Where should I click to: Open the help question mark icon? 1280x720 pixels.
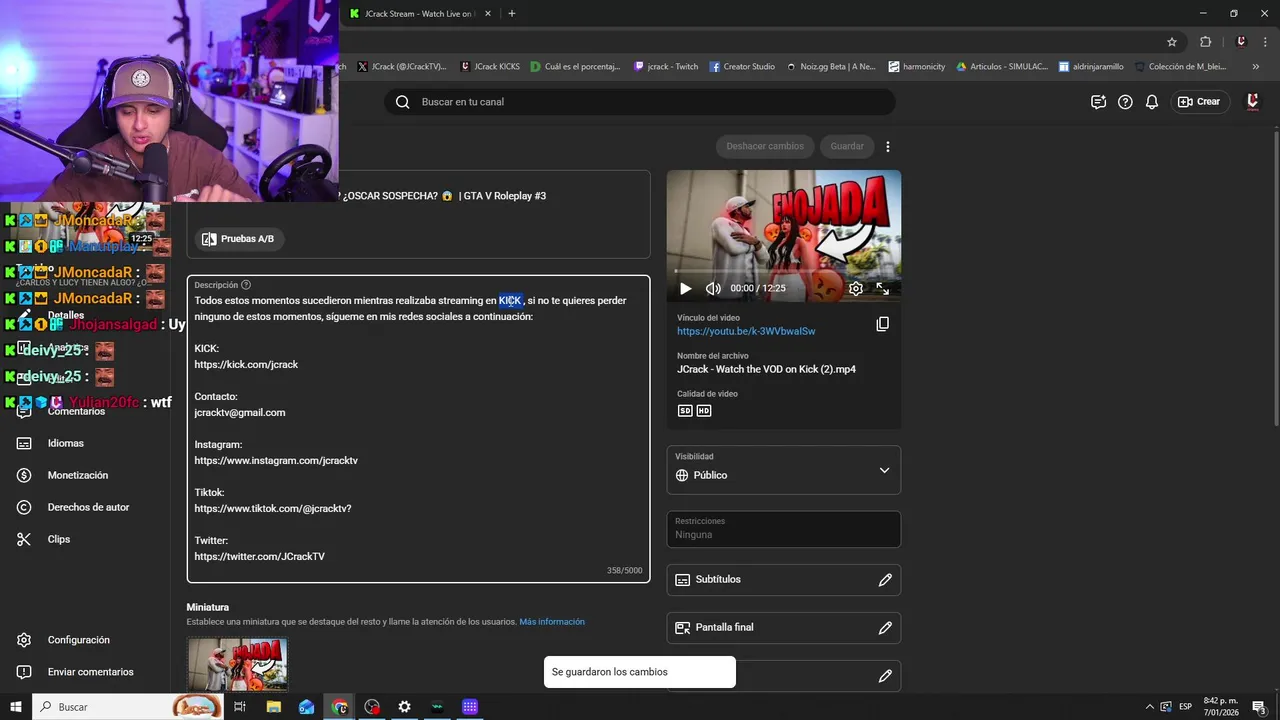[1125, 102]
